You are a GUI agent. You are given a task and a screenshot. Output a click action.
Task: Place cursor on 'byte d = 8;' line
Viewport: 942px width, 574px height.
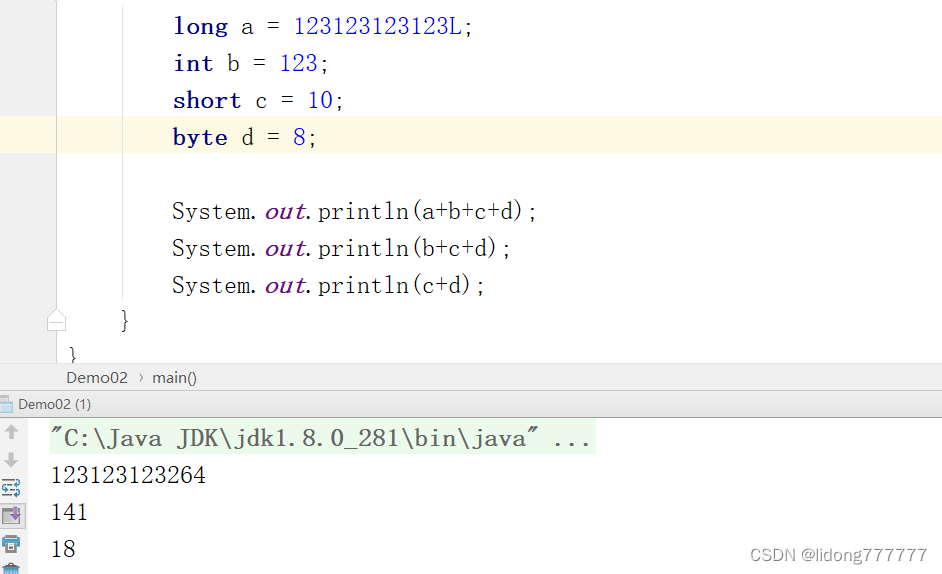(245, 137)
